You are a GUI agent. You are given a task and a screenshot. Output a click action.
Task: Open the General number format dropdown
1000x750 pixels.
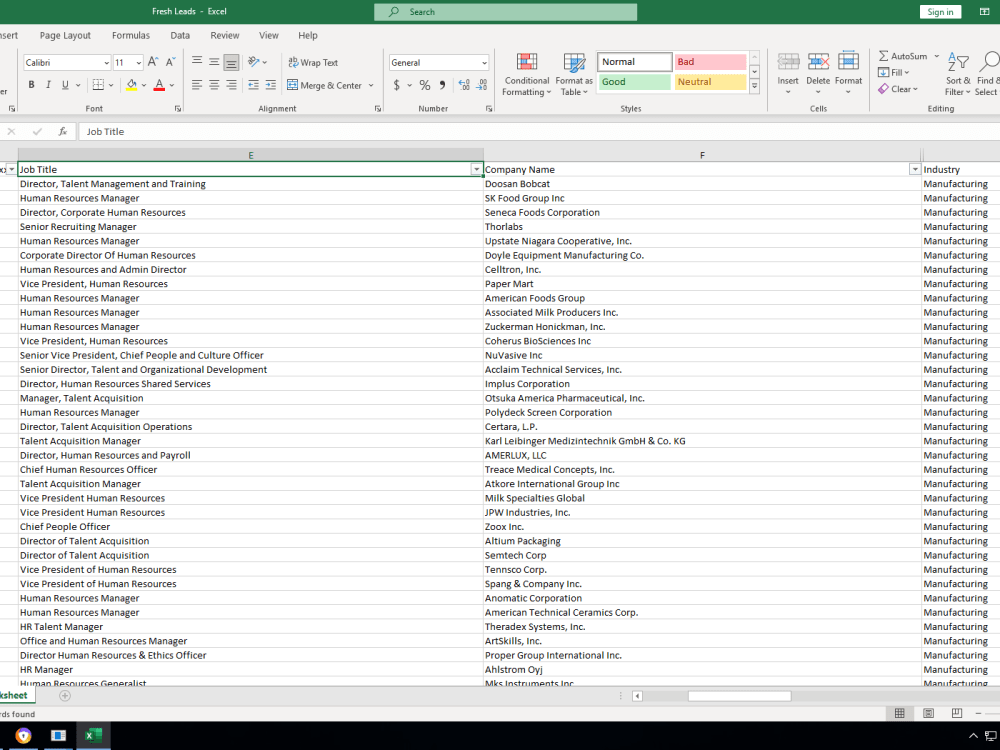click(x=484, y=62)
